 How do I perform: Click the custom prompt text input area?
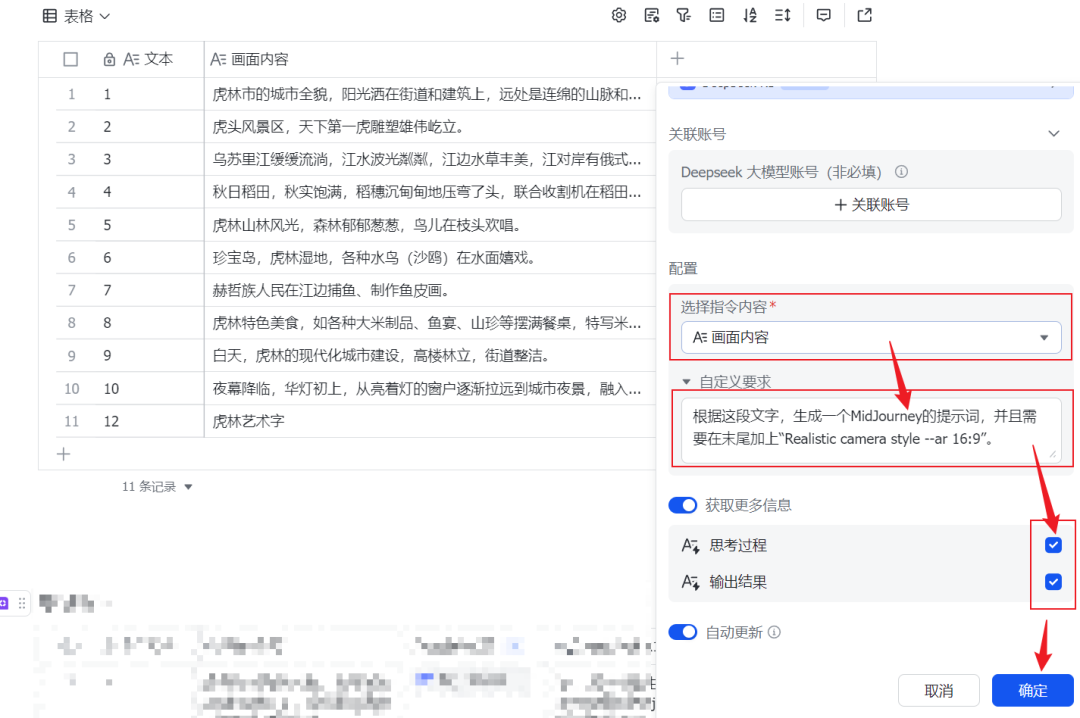[870, 428]
